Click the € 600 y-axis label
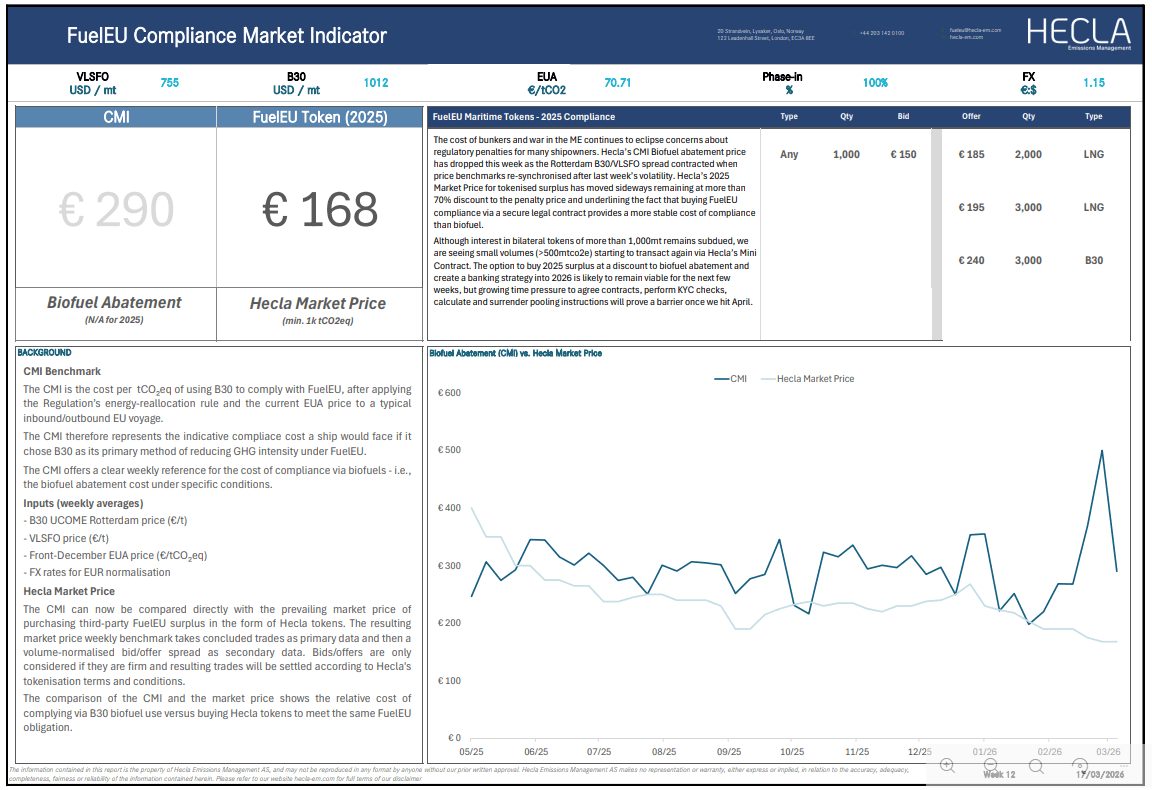This screenshot has width=1152, height=790. [449, 392]
